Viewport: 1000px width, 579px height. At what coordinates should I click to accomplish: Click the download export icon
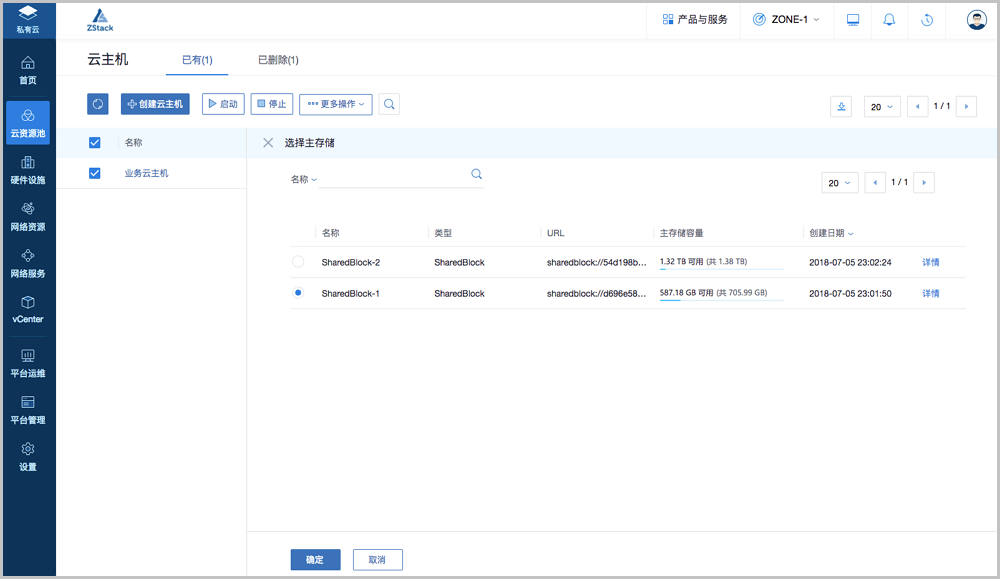click(841, 107)
